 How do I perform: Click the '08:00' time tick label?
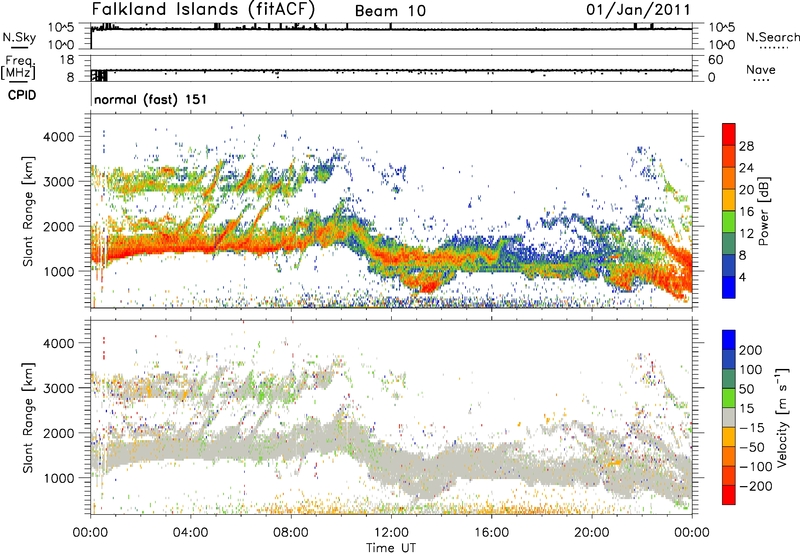[x=291, y=533]
